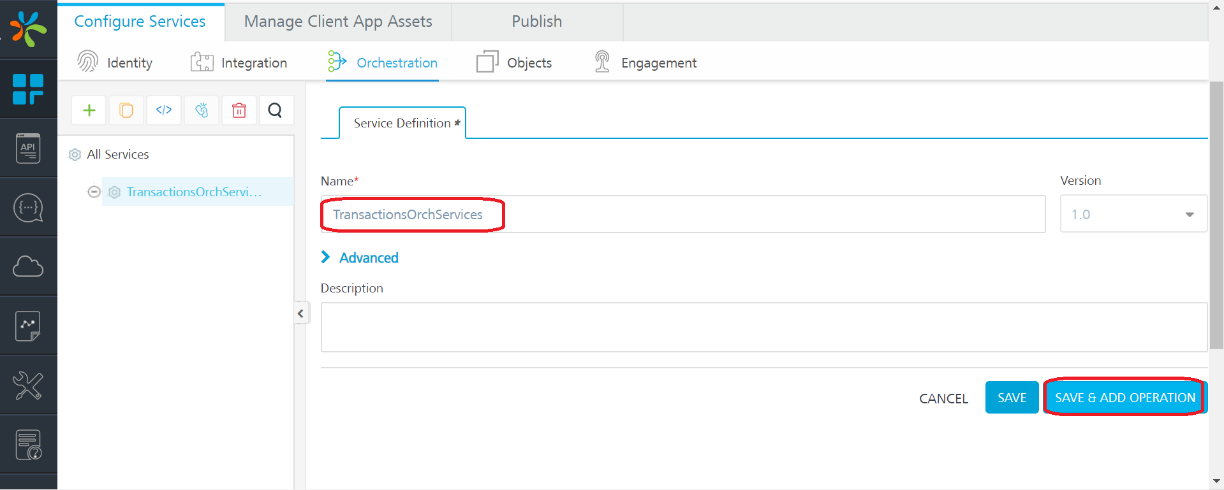Open the code view toolbar icon

tap(164, 110)
